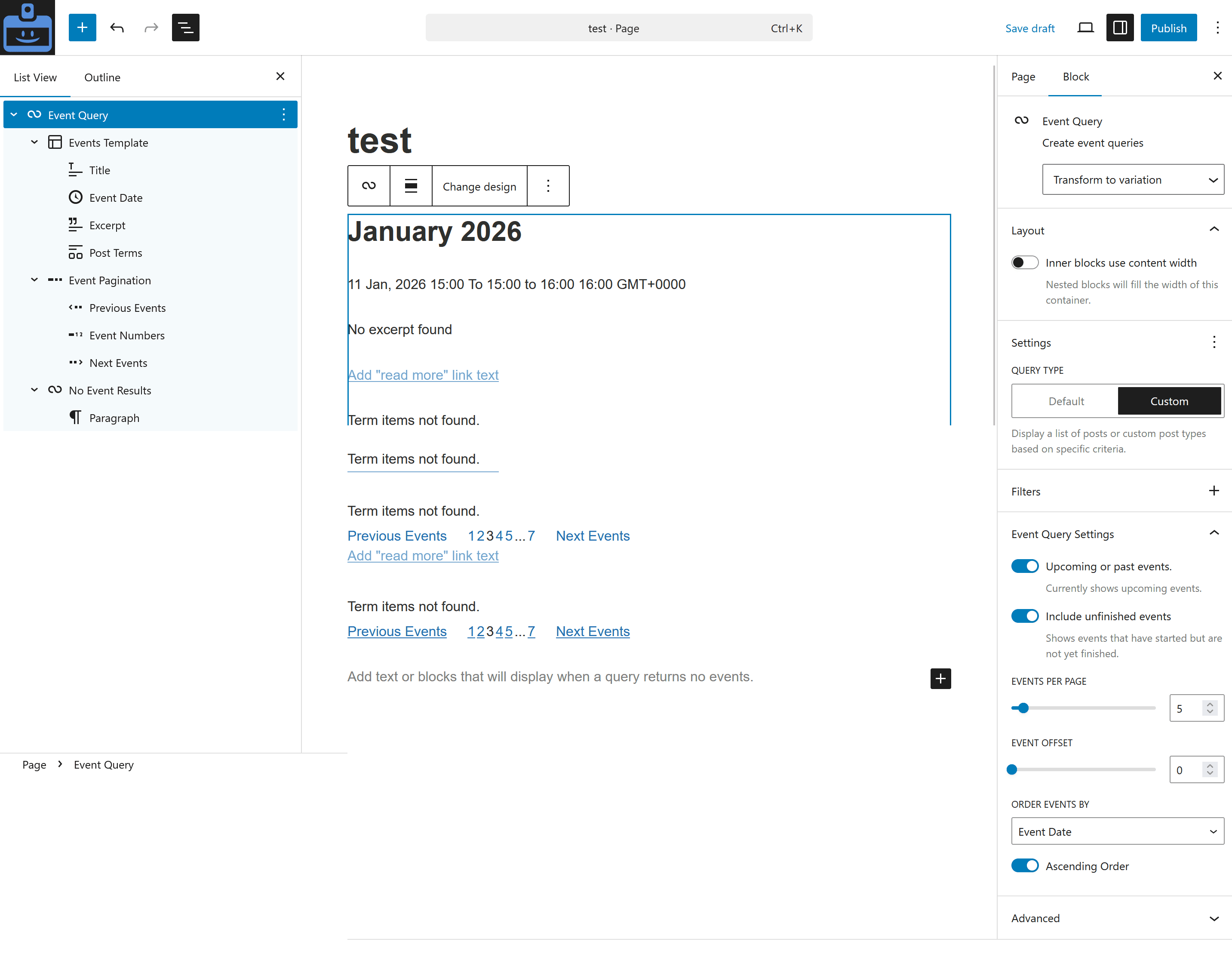Click Event Query block type toolbar icon
The height and width of the screenshot is (960, 1232).
tap(369, 186)
